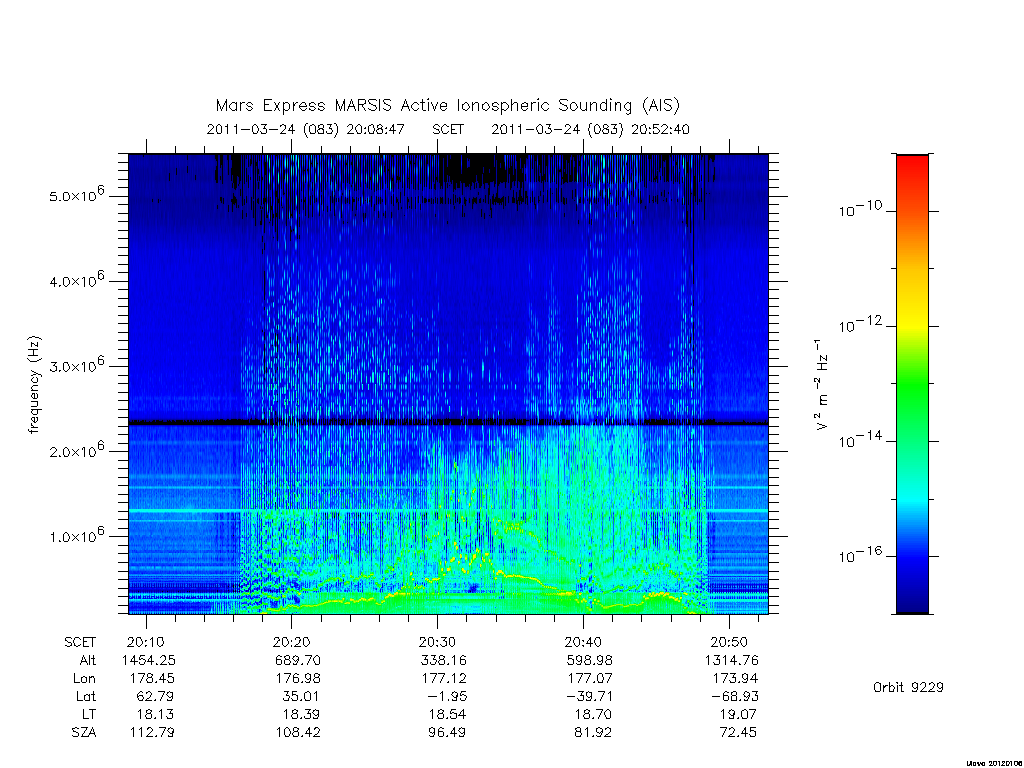The image size is (1024, 768).
Task: Click the 'SCET' label between the two timestamps
Action: pyautogui.click(x=448, y=129)
